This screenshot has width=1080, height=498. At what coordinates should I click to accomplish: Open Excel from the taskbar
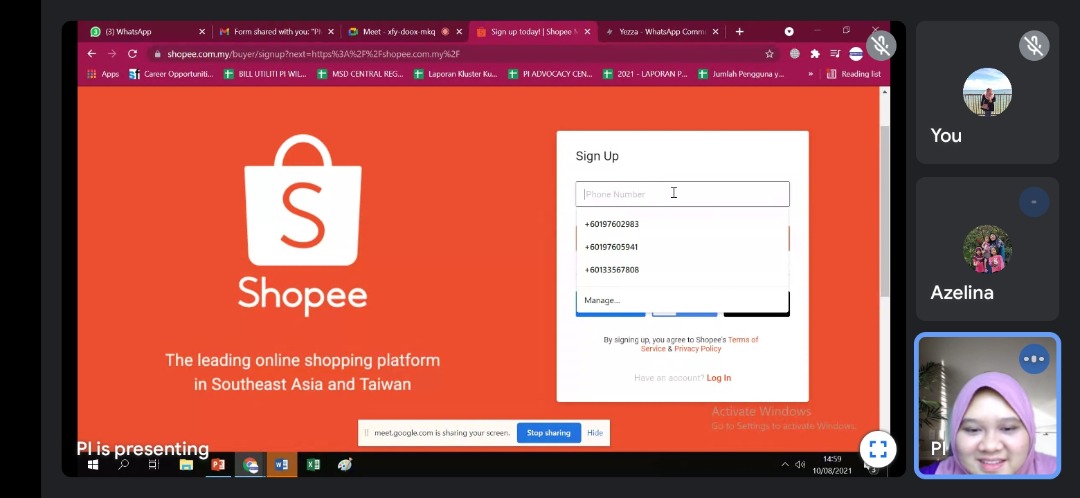pyautogui.click(x=313, y=465)
